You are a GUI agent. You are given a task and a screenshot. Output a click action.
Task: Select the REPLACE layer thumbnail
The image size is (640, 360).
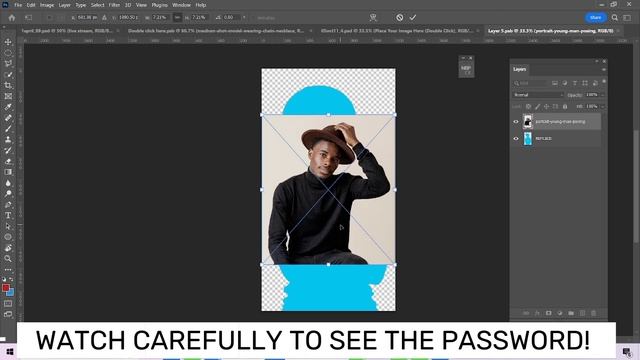(x=528, y=138)
